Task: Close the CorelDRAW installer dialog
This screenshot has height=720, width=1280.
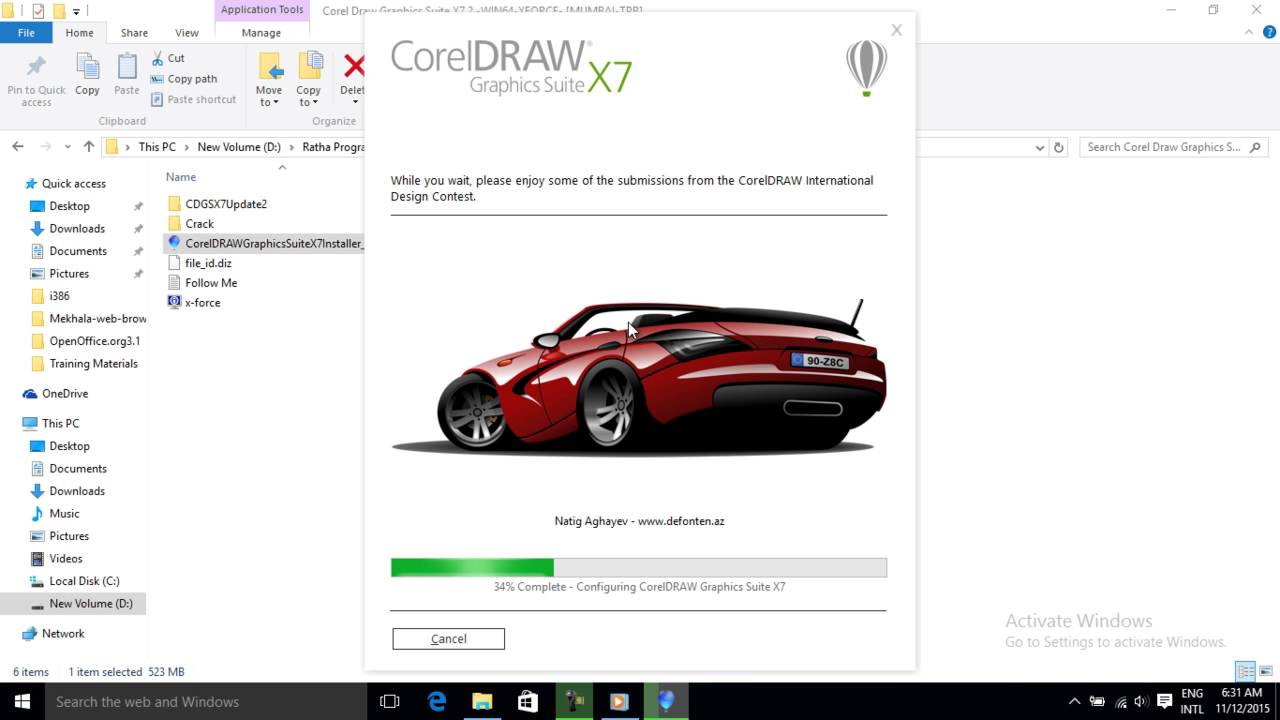Action: coord(896,30)
